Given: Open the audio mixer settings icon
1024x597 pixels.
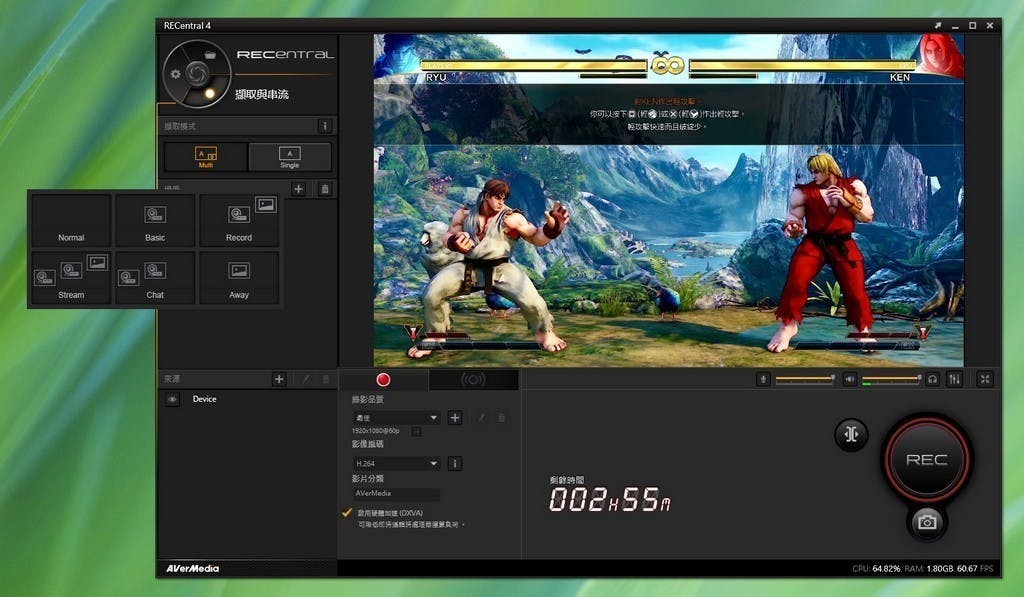Looking at the screenshot, I should pyautogui.click(x=954, y=379).
